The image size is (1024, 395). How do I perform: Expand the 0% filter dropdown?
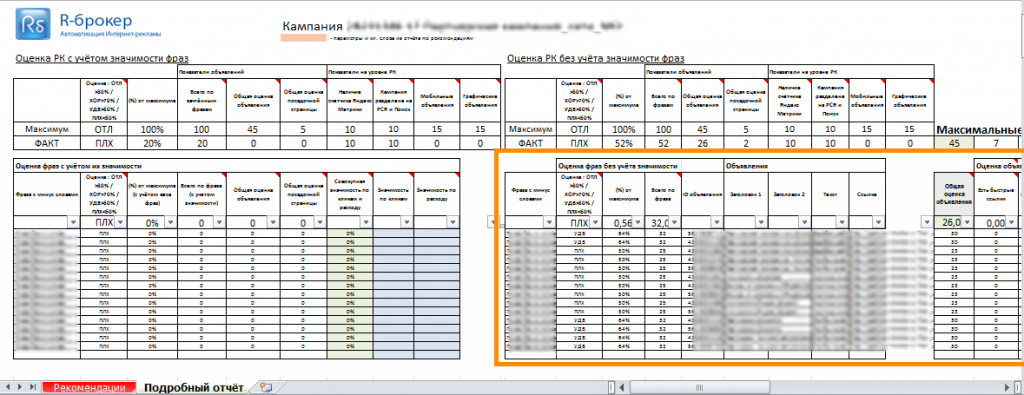(x=169, y=223)
